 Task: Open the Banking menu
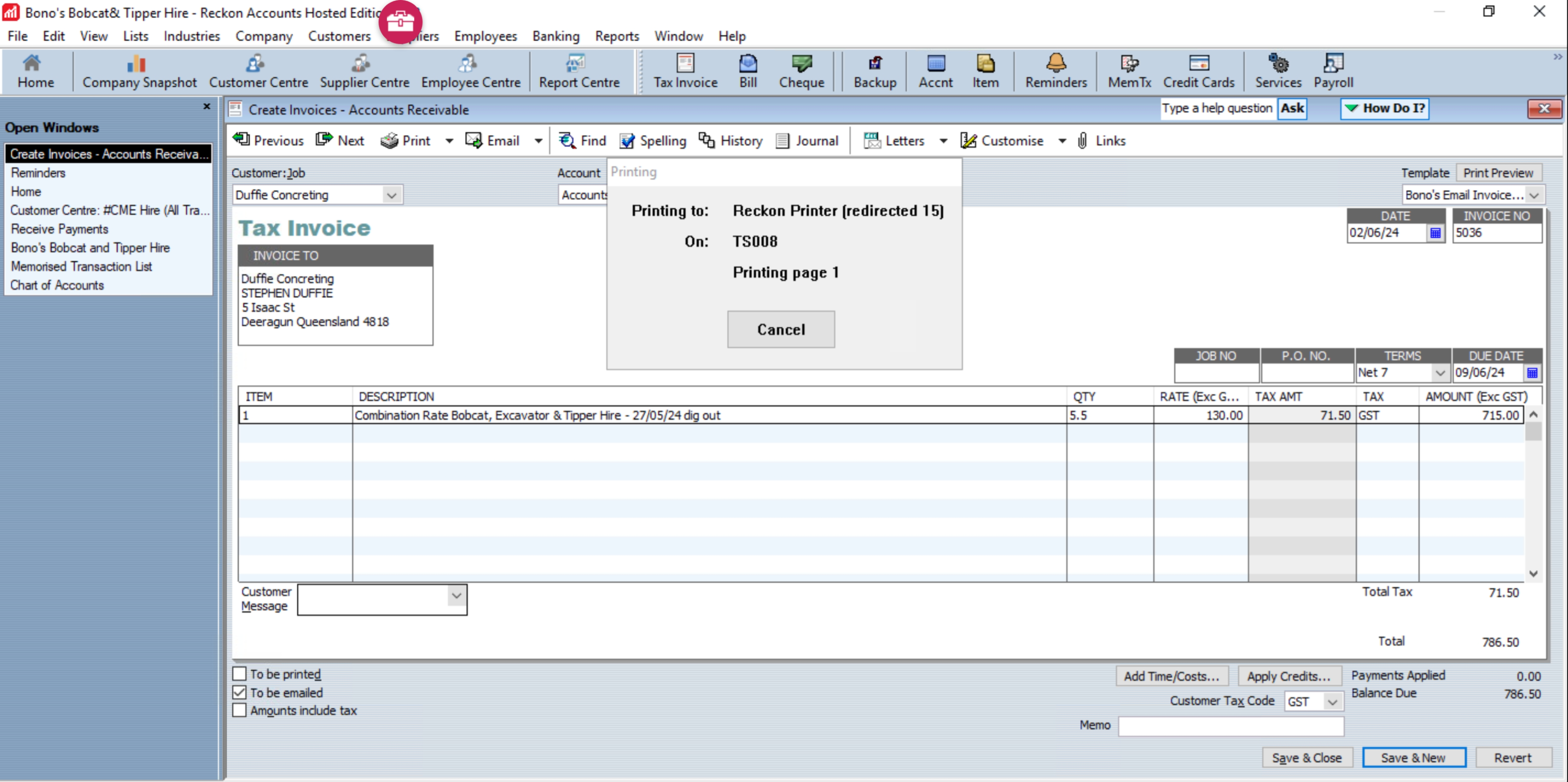click(x=556, y=36)
